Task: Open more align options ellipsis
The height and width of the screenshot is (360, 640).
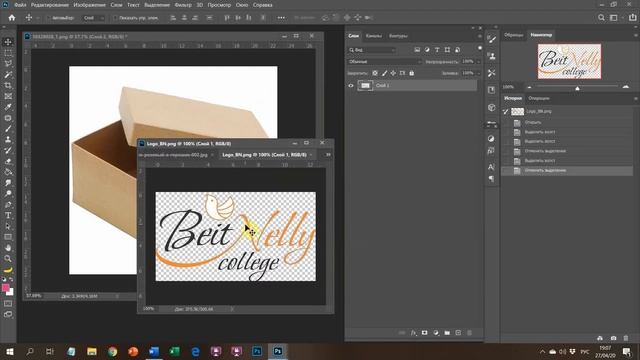Action: tap(281, 18)
